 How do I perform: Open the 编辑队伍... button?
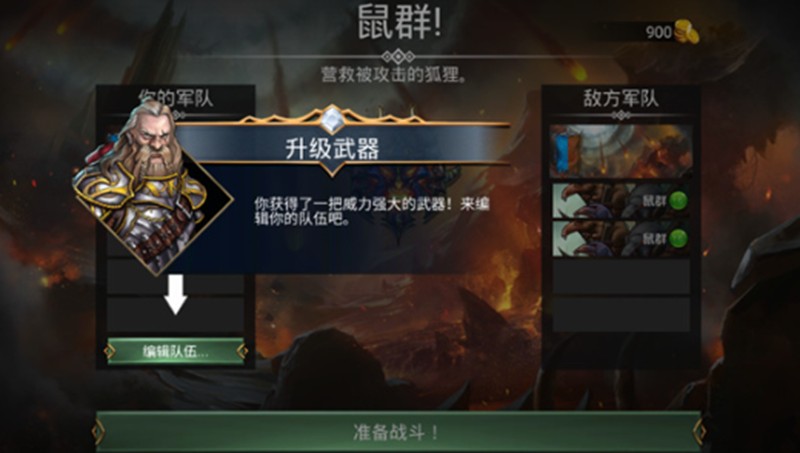coord(176,351)
